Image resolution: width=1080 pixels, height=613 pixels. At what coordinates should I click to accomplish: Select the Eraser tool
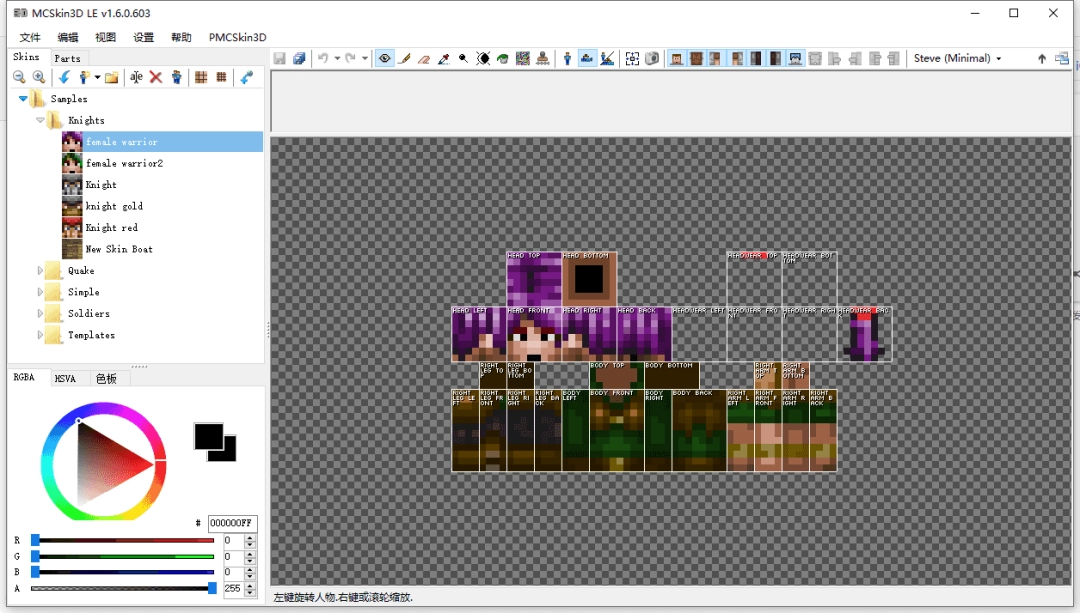click(423, 58)
